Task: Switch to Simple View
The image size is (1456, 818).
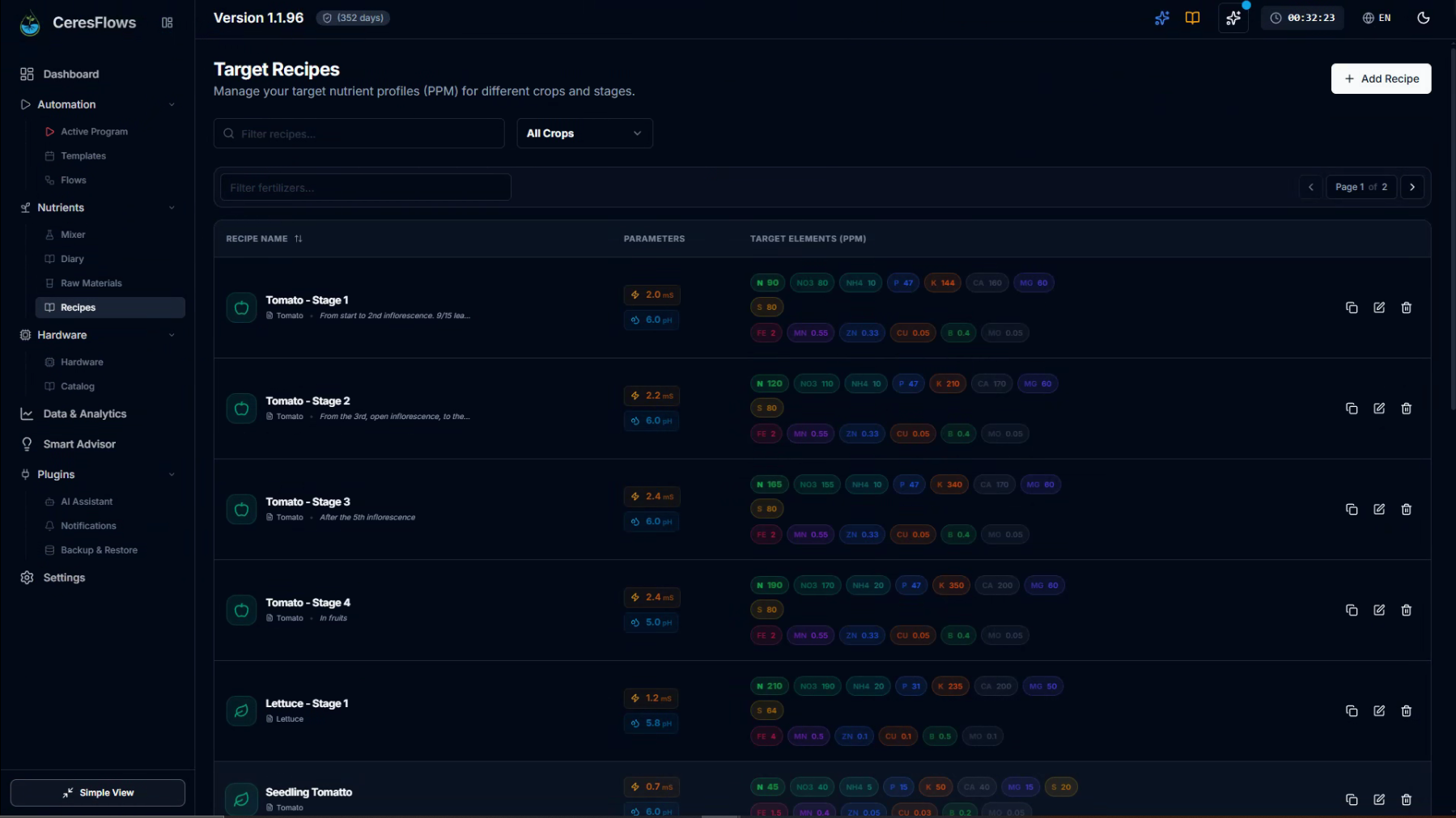Action: (x=98, y=793)
